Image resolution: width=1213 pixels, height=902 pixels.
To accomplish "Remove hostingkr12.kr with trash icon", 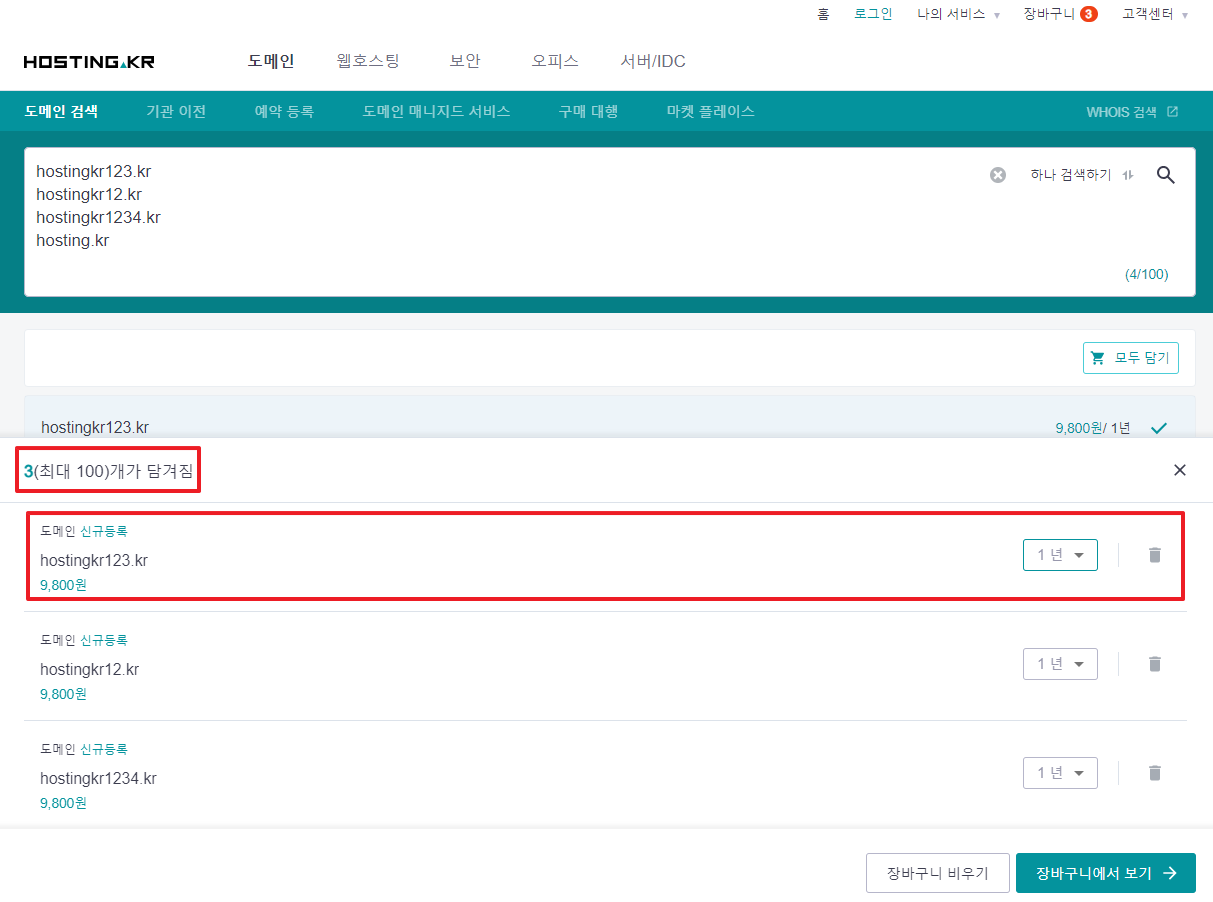I will [x=1155, y=664].
